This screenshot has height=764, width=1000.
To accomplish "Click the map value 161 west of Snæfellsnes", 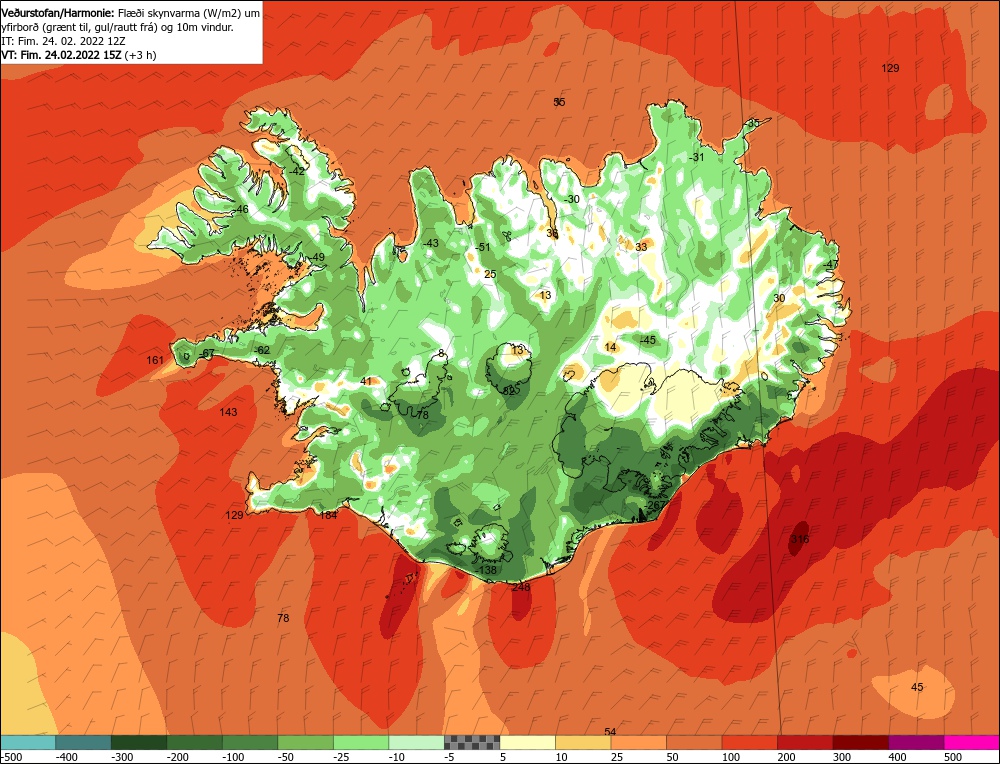I will [x=155, y=360].
